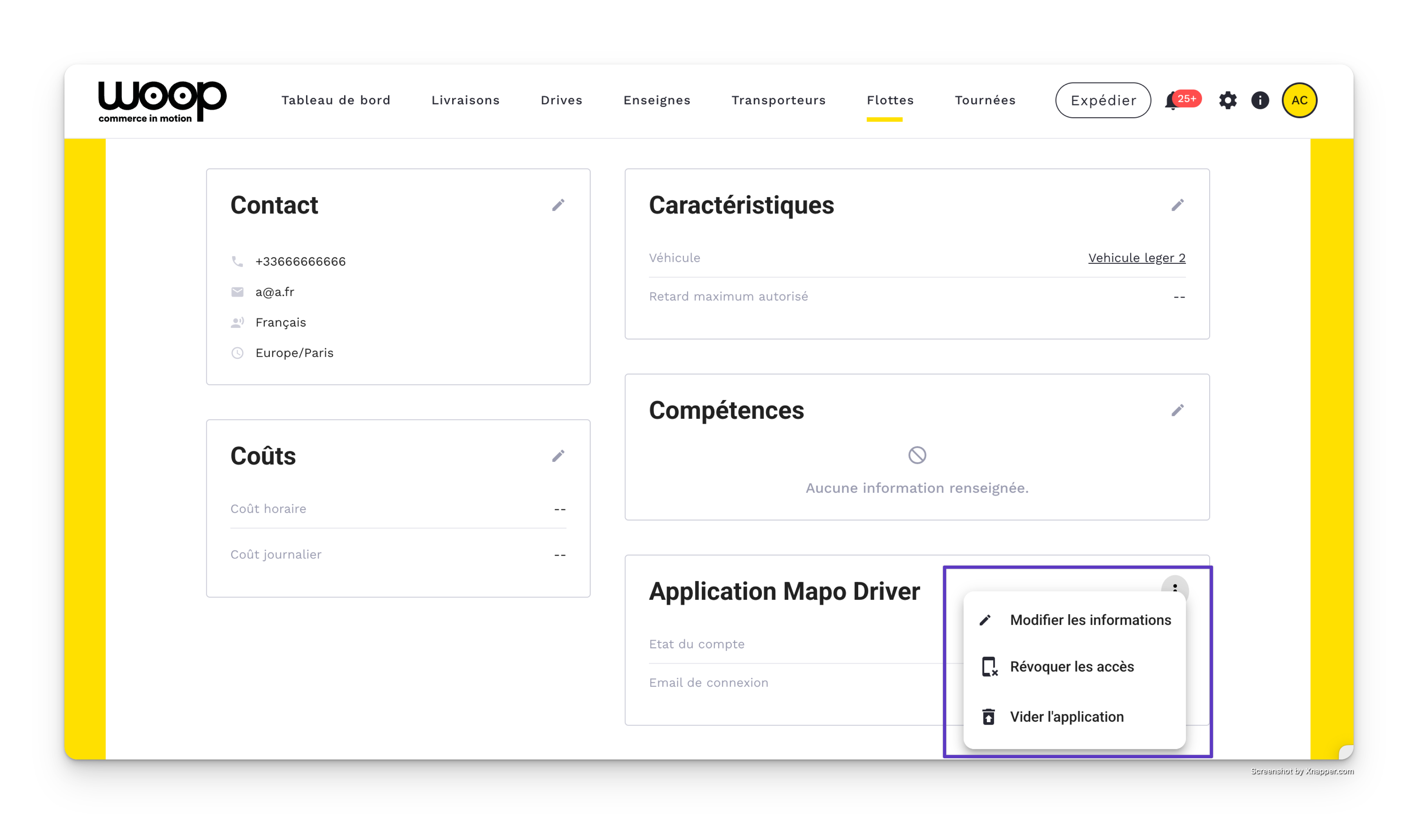Click the envelope icon beside a@a.fr

click(x=237, y=292)
